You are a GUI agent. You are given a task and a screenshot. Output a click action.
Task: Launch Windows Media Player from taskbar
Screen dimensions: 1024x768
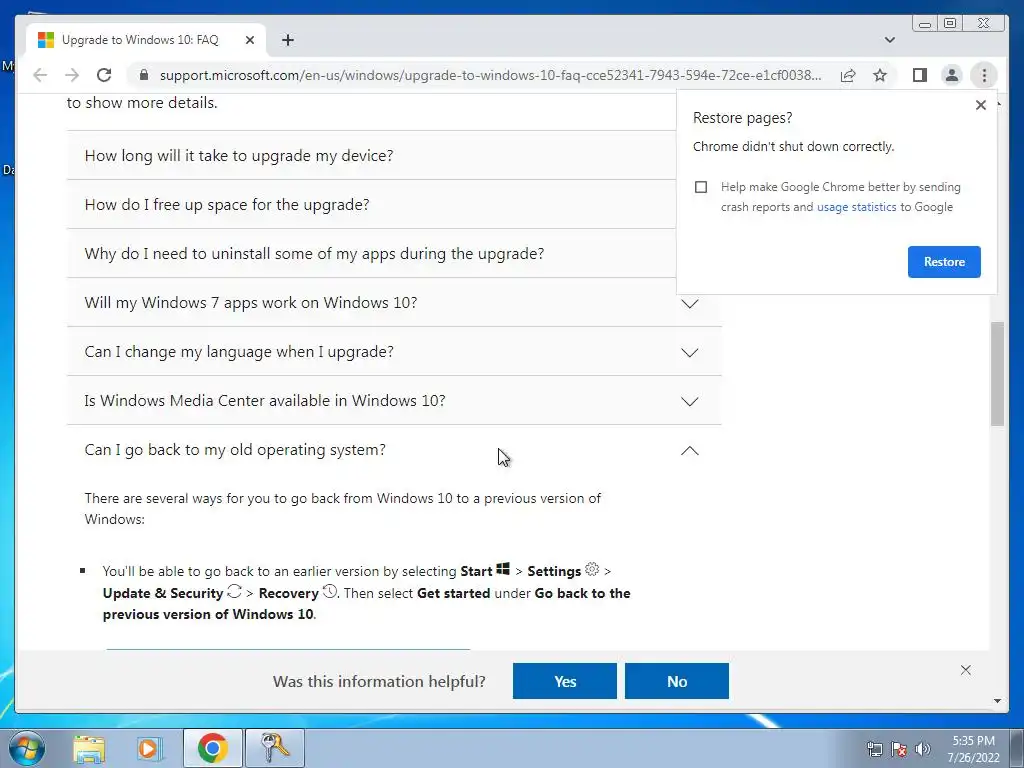click(x=148, y=748)
